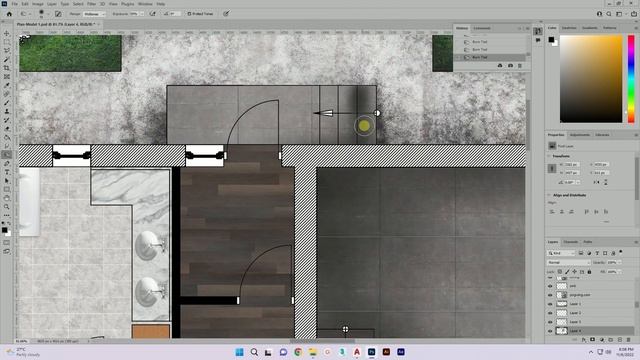Screen dimensions: 640x360
Task: Select the Horizontal Type tool
Action: tap(7, 172)
